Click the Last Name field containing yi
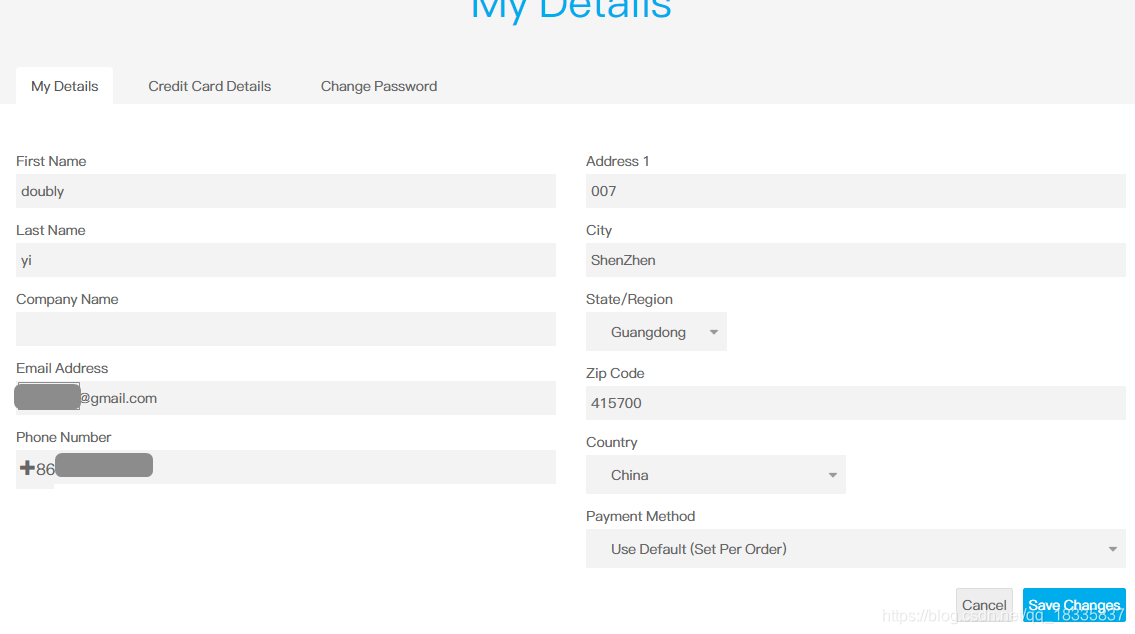The image size is (1135, 634). [286, 260]
